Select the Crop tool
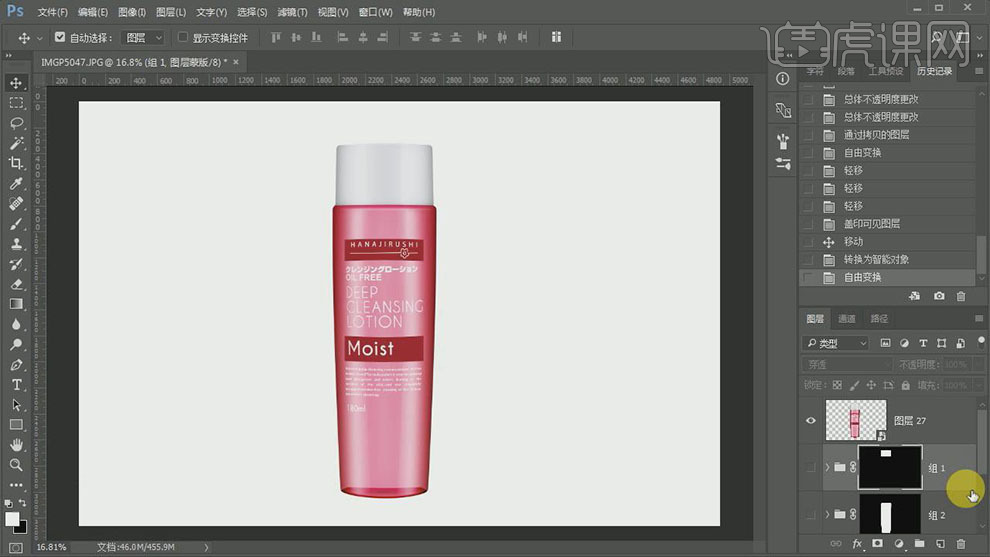The width and height of the screenshot is (990, 557). 16,163
